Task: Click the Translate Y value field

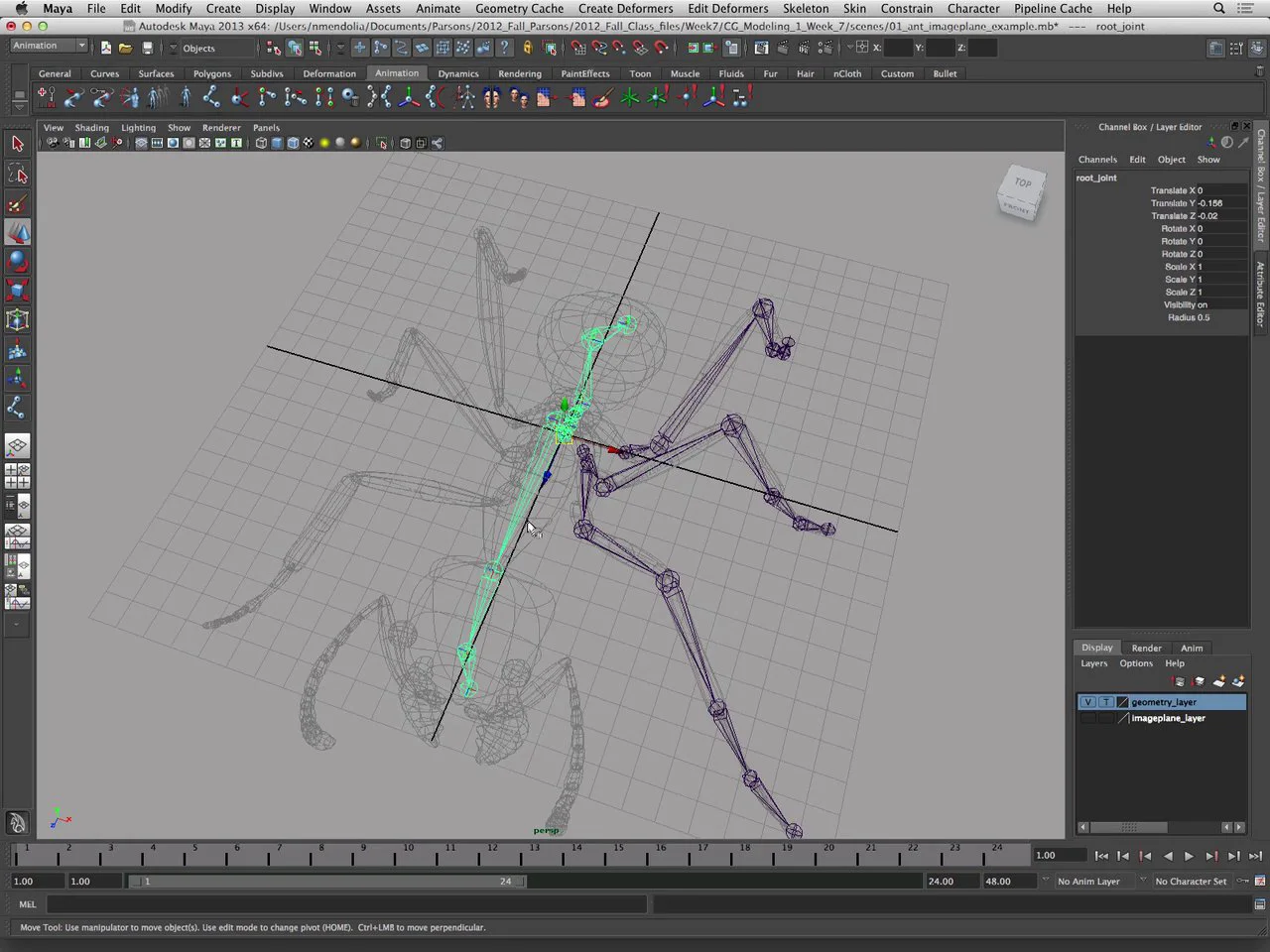Action: tap(1221, 203)
